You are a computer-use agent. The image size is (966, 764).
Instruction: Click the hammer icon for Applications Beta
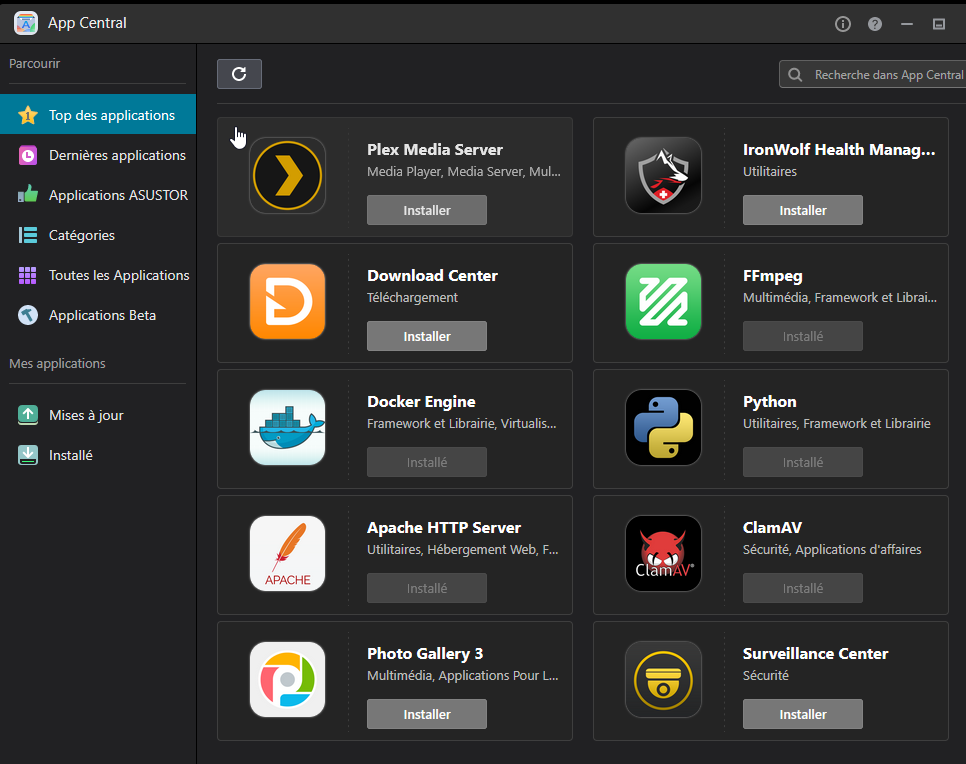(x=28, y=315)
